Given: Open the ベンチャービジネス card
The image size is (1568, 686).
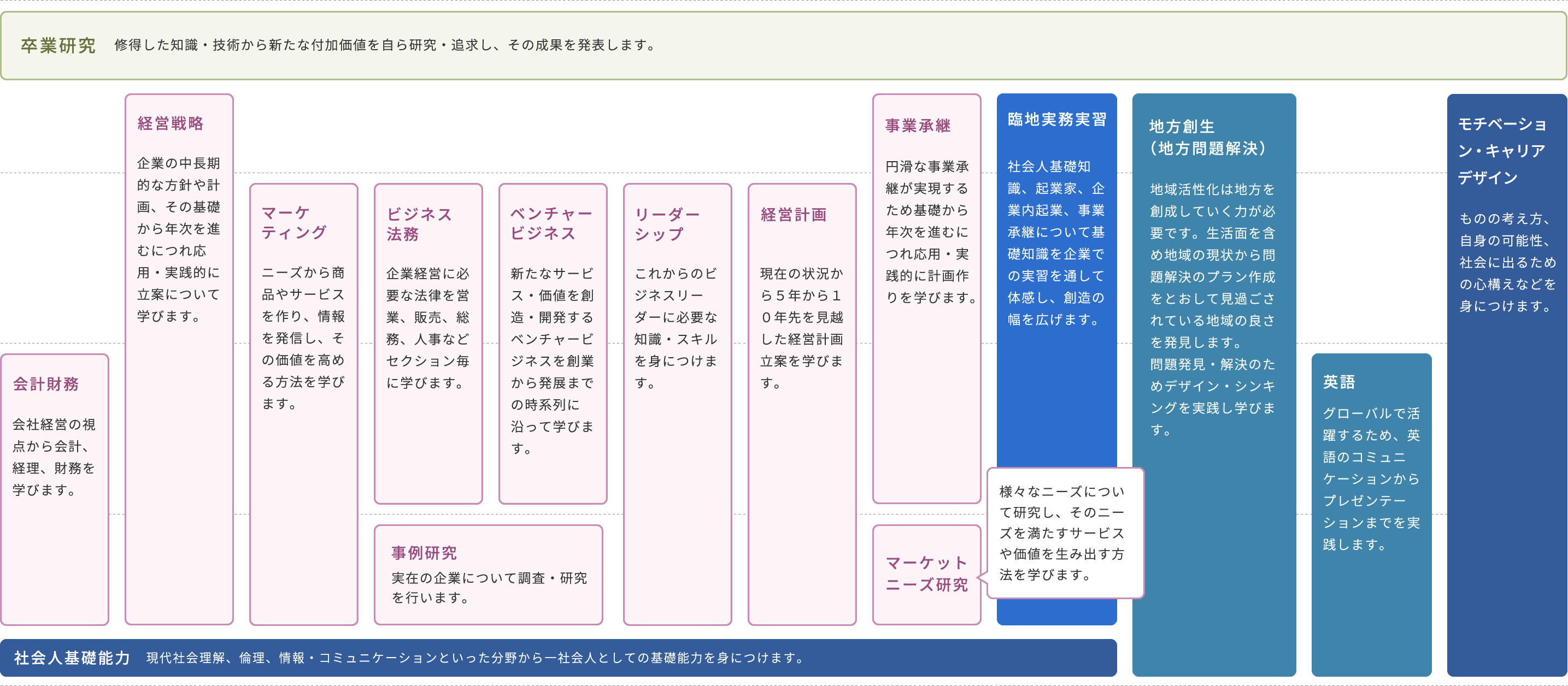Looking at the screenshot, I should point(553,344).
